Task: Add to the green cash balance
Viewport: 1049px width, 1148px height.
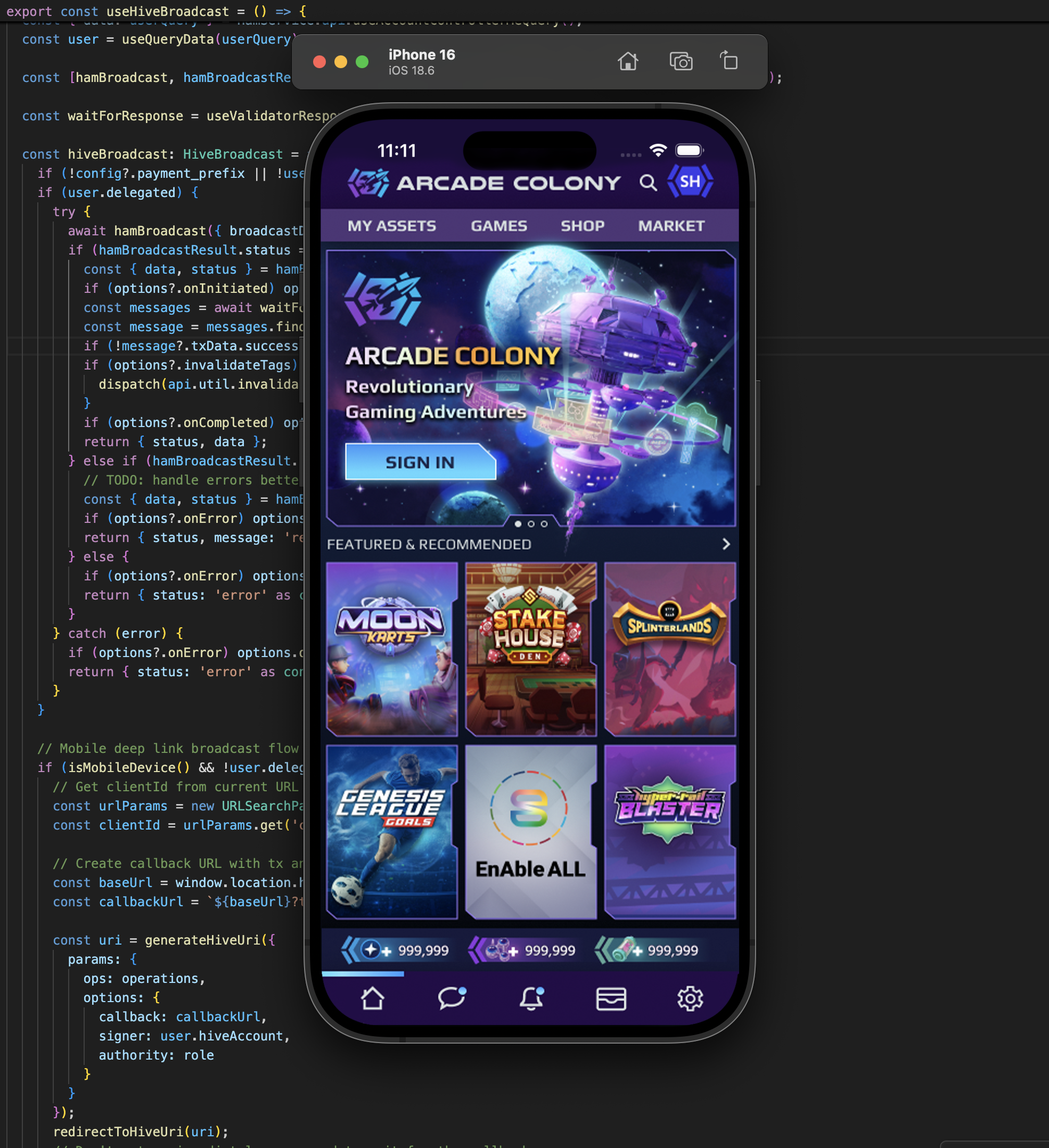Action: [x=637, y=951]
